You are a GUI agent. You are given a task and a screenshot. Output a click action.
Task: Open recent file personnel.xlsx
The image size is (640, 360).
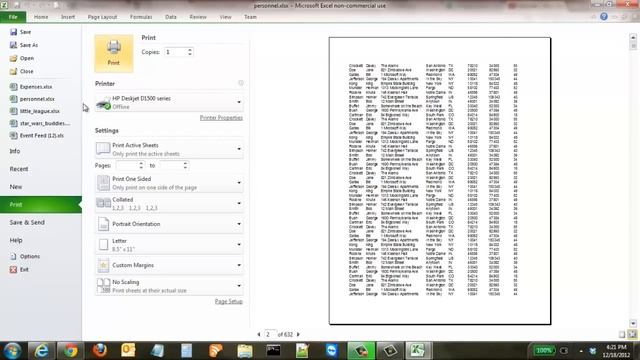tap(33, 99)
